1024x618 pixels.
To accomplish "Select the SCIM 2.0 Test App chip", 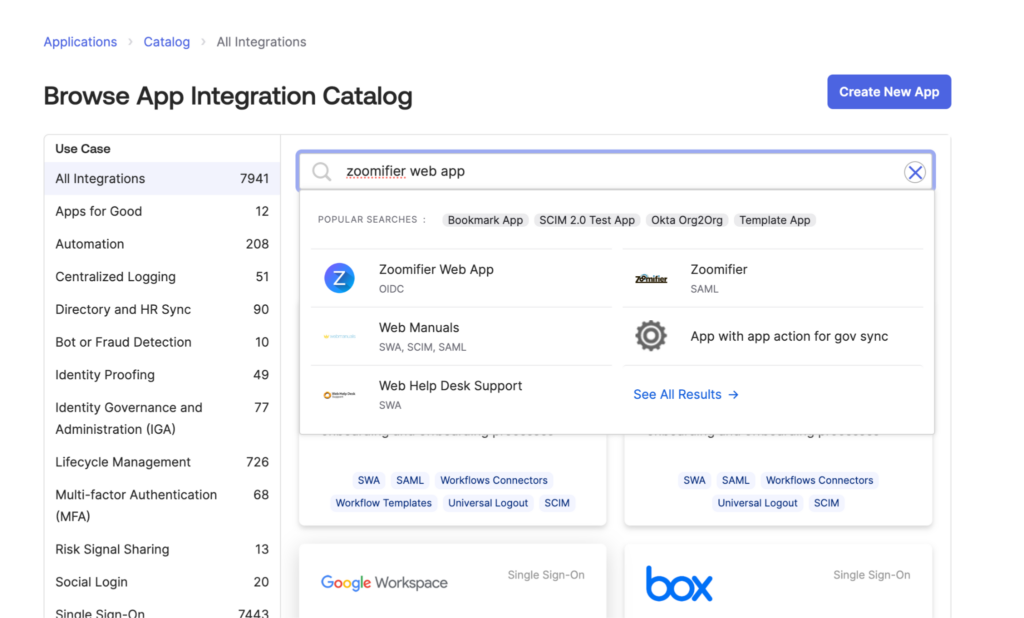I will coord(586,220).
